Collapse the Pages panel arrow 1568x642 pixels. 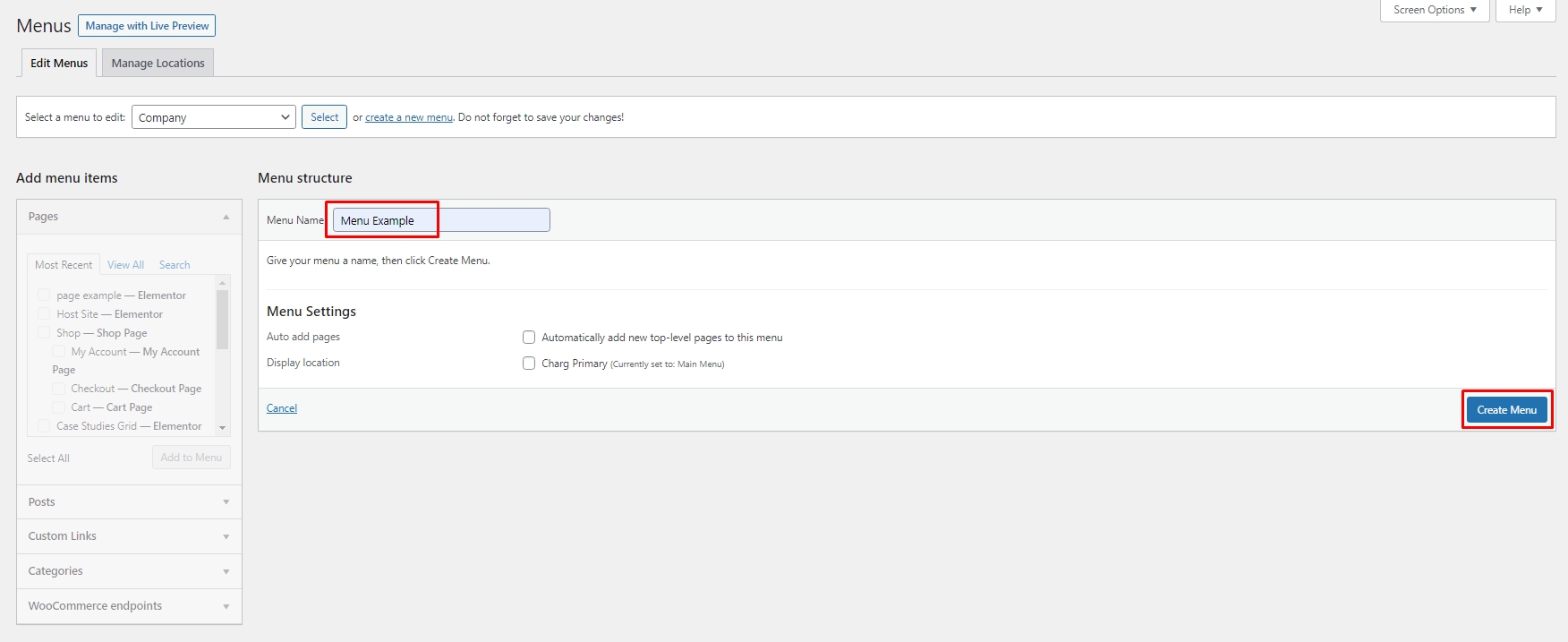(x=226, y=217)
